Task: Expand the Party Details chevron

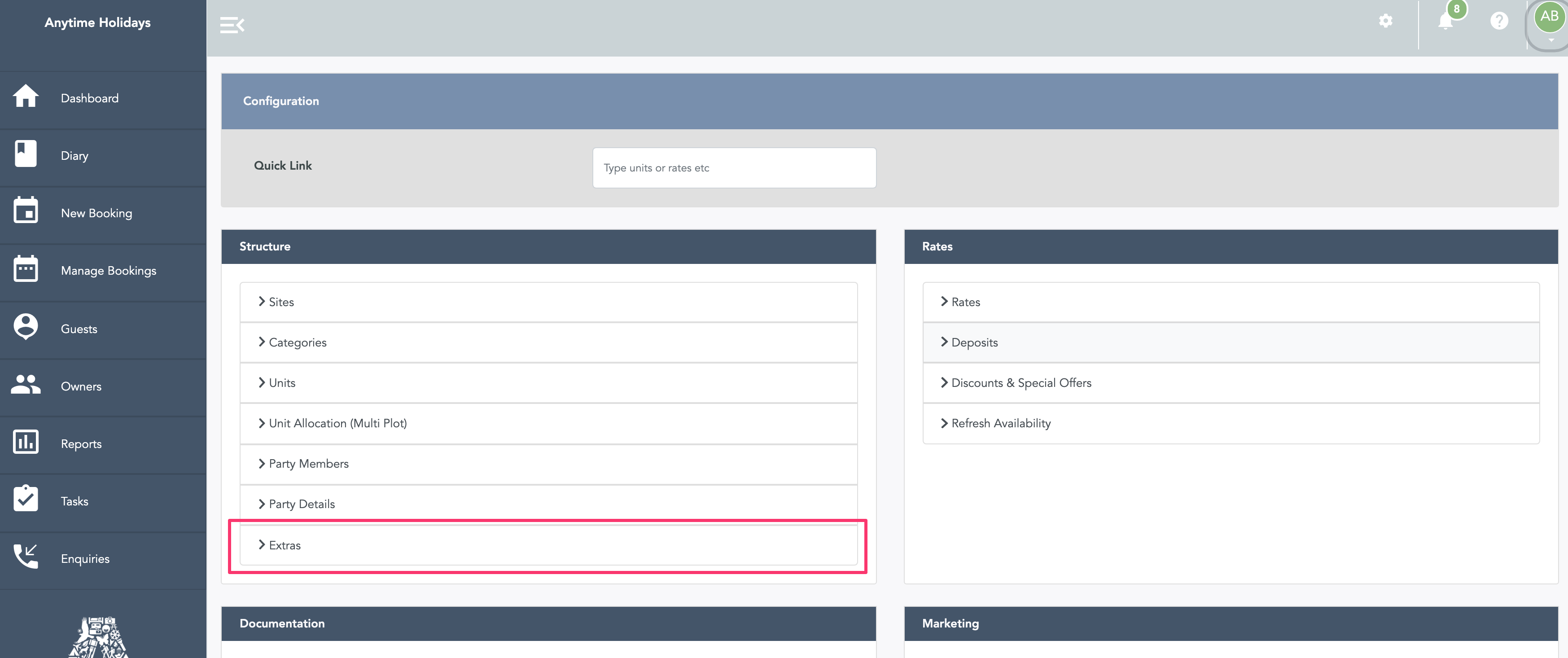Action: coord(262,504)
